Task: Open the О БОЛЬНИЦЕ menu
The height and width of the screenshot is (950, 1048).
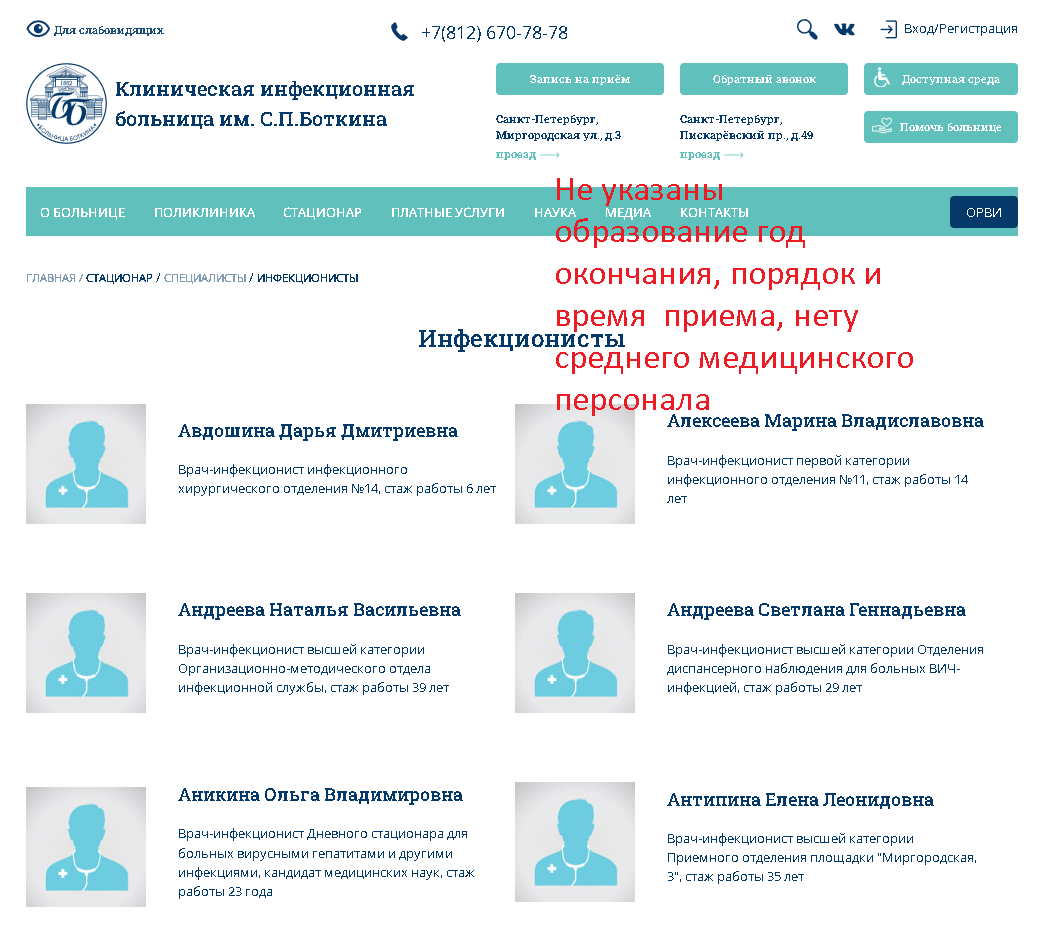Action: tap(83, 212)
